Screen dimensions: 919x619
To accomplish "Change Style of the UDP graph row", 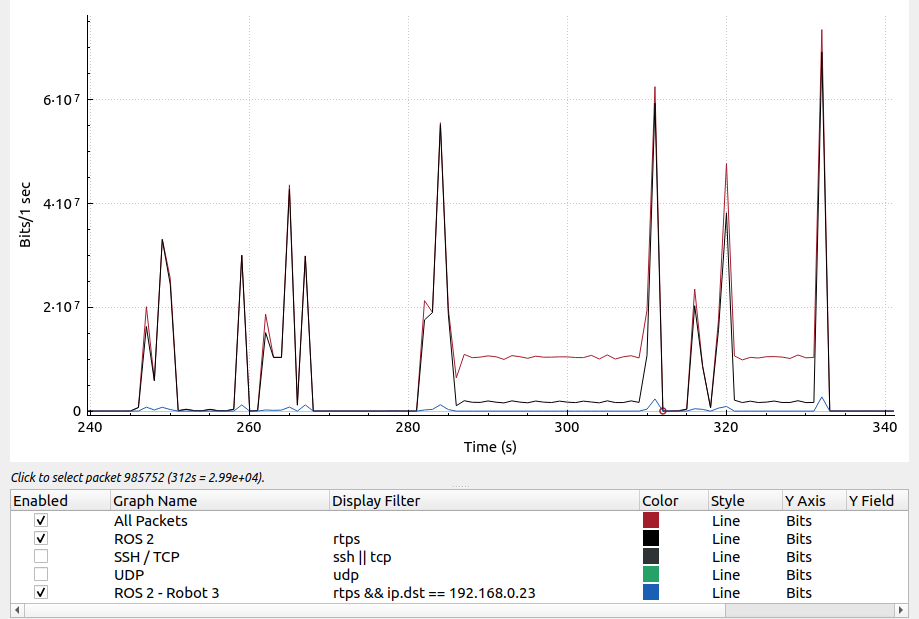I will pos(727,575).
